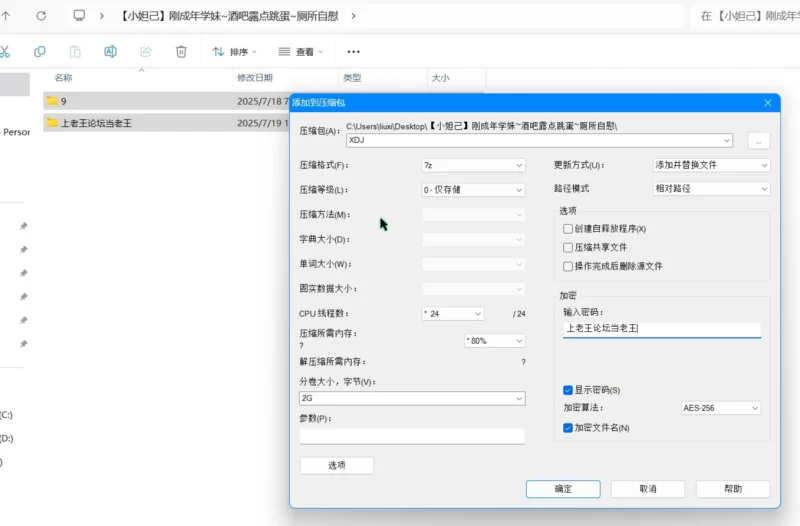Click the Delete trash icon in the Explorer toolbar

click(x=181, y=52)
